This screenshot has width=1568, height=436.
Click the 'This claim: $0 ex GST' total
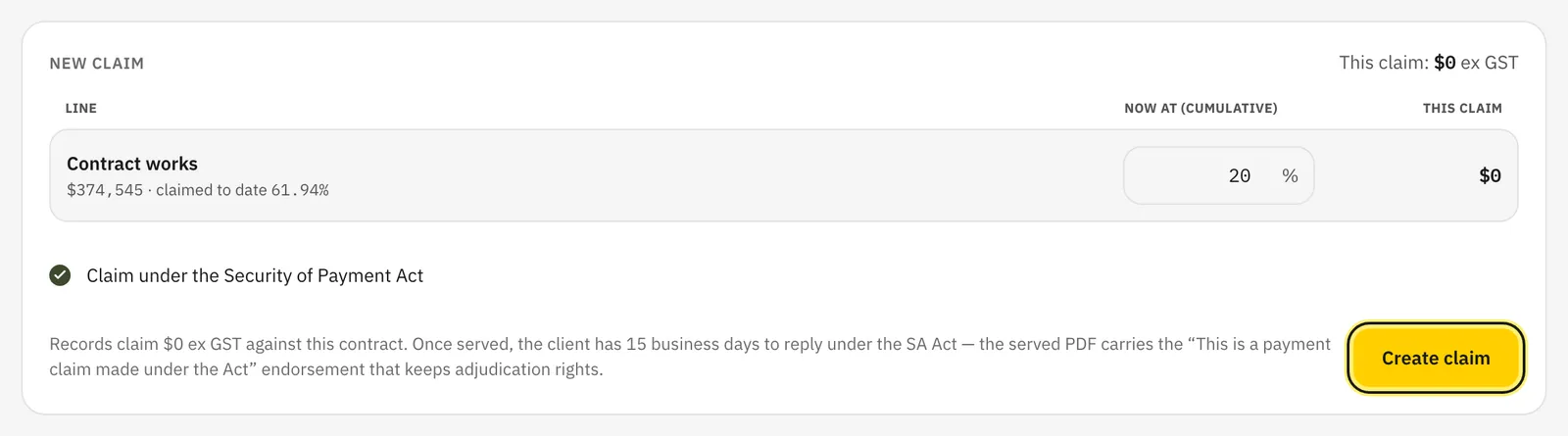click(x=1429, y=63)
